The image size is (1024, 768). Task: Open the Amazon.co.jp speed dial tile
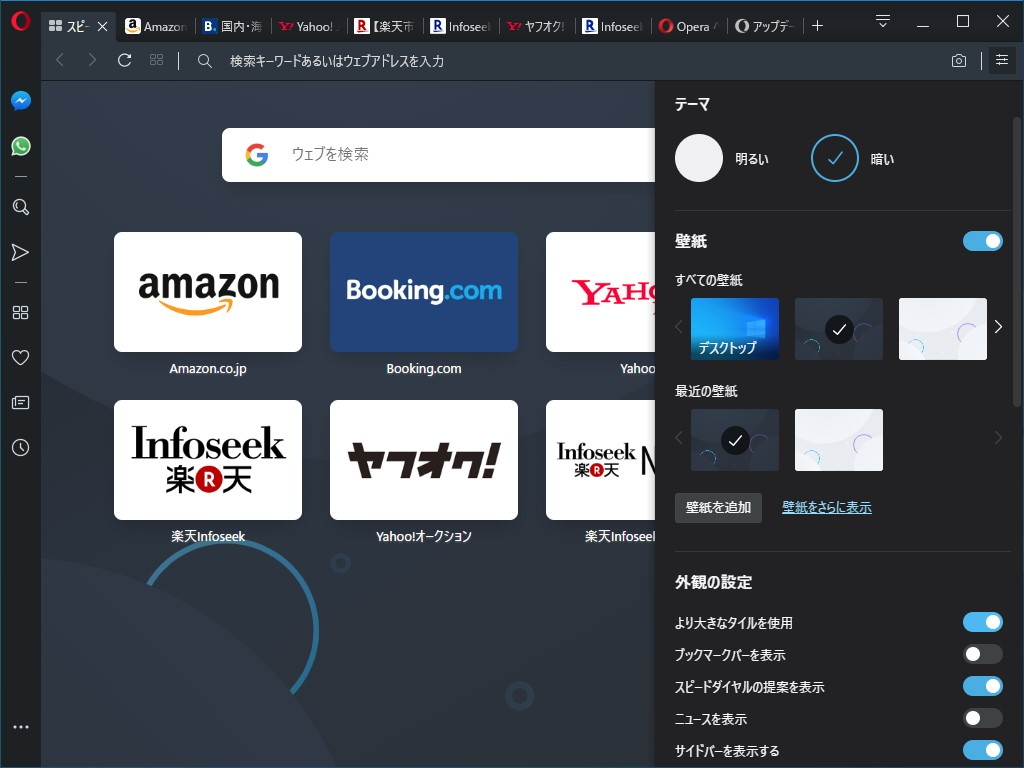point(207,291)
